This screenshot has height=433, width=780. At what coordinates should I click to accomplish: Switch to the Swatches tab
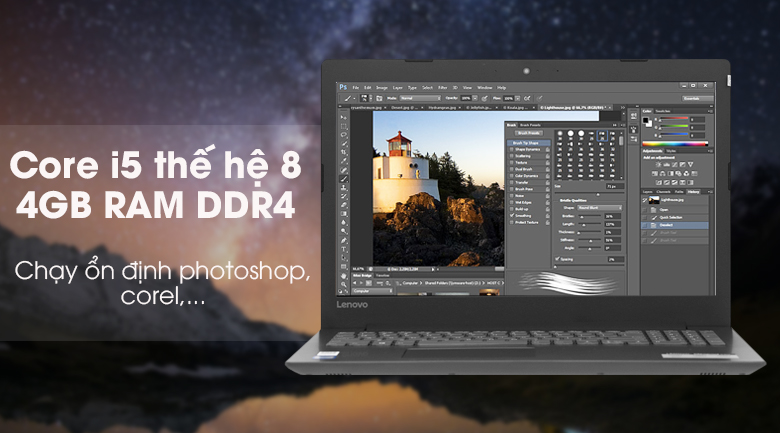(663, 111)
